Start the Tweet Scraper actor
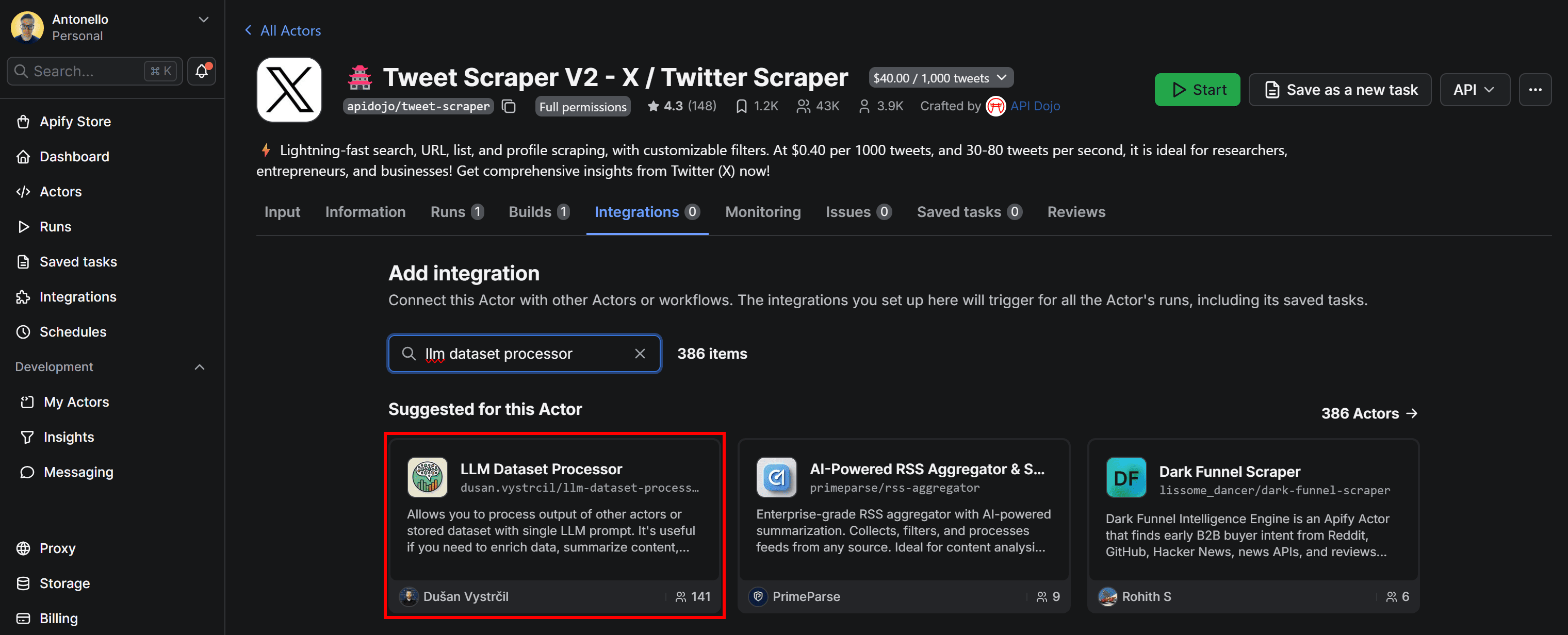Viewport: 1568px width, 635px height. click(1196, 89)
